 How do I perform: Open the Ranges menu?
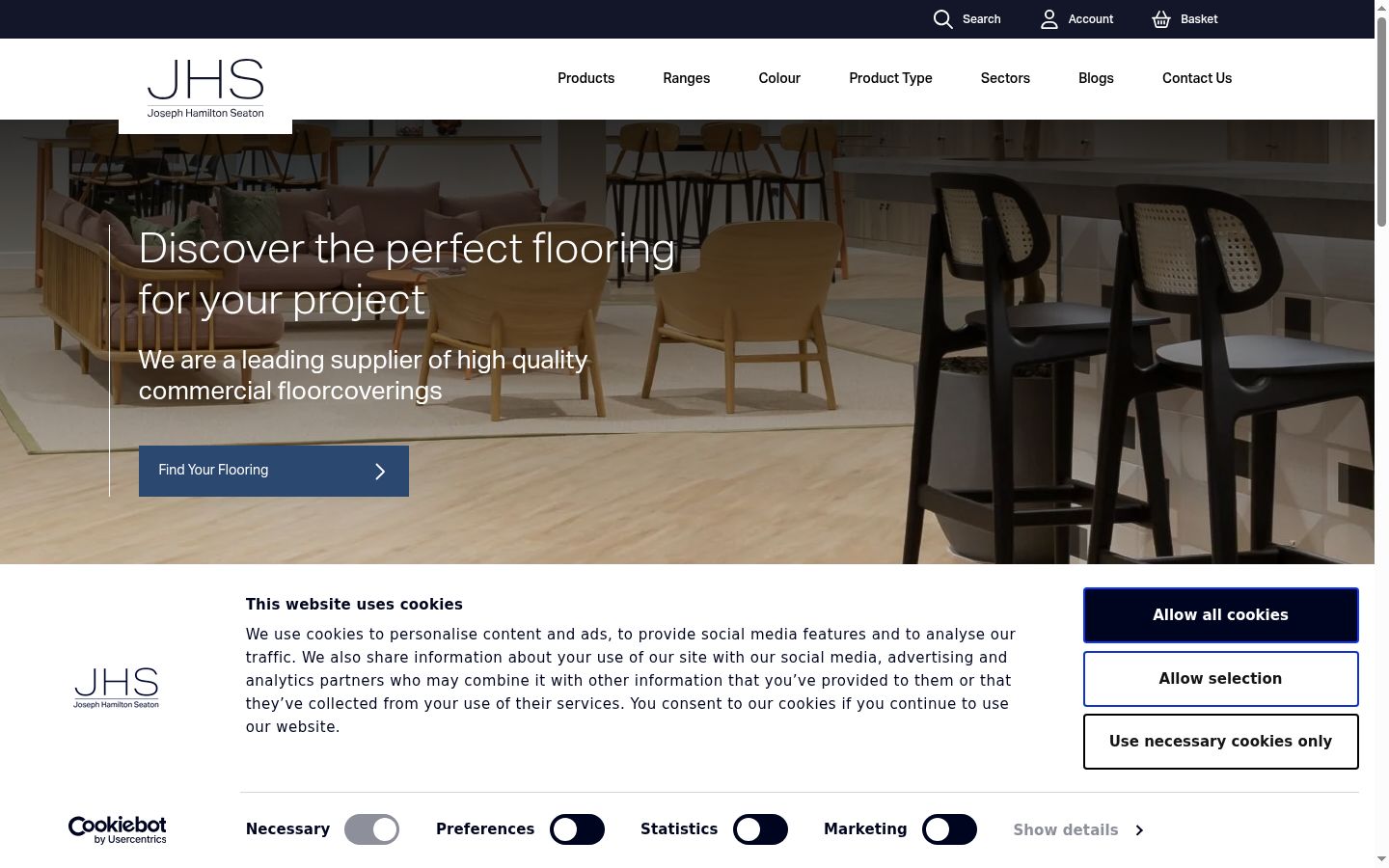tap(687, 78)
